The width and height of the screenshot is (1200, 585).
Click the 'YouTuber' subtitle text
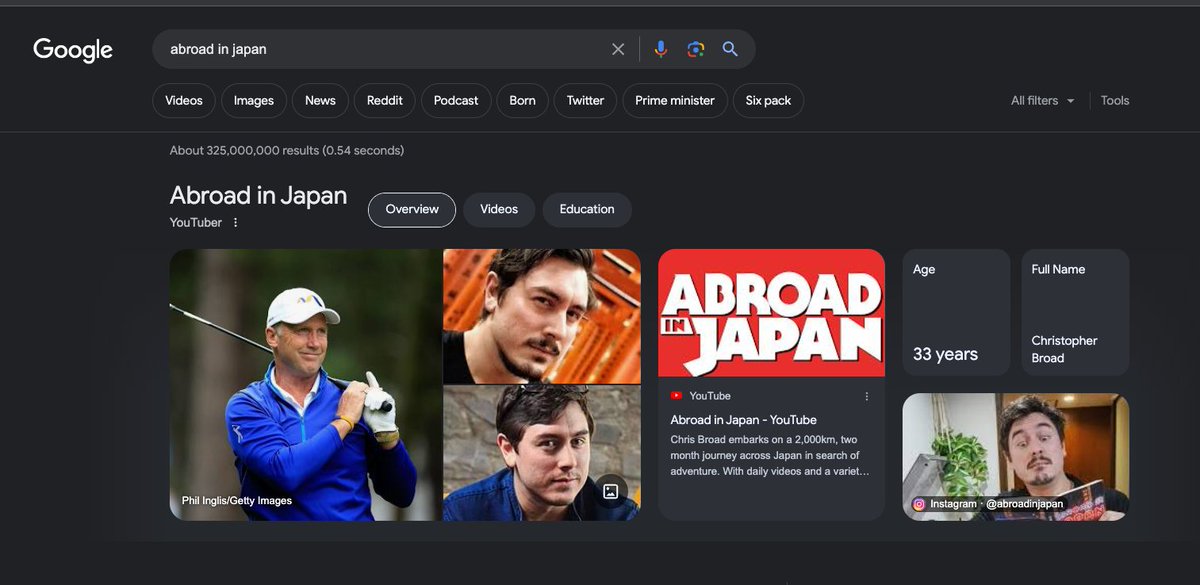pos(196,222)
